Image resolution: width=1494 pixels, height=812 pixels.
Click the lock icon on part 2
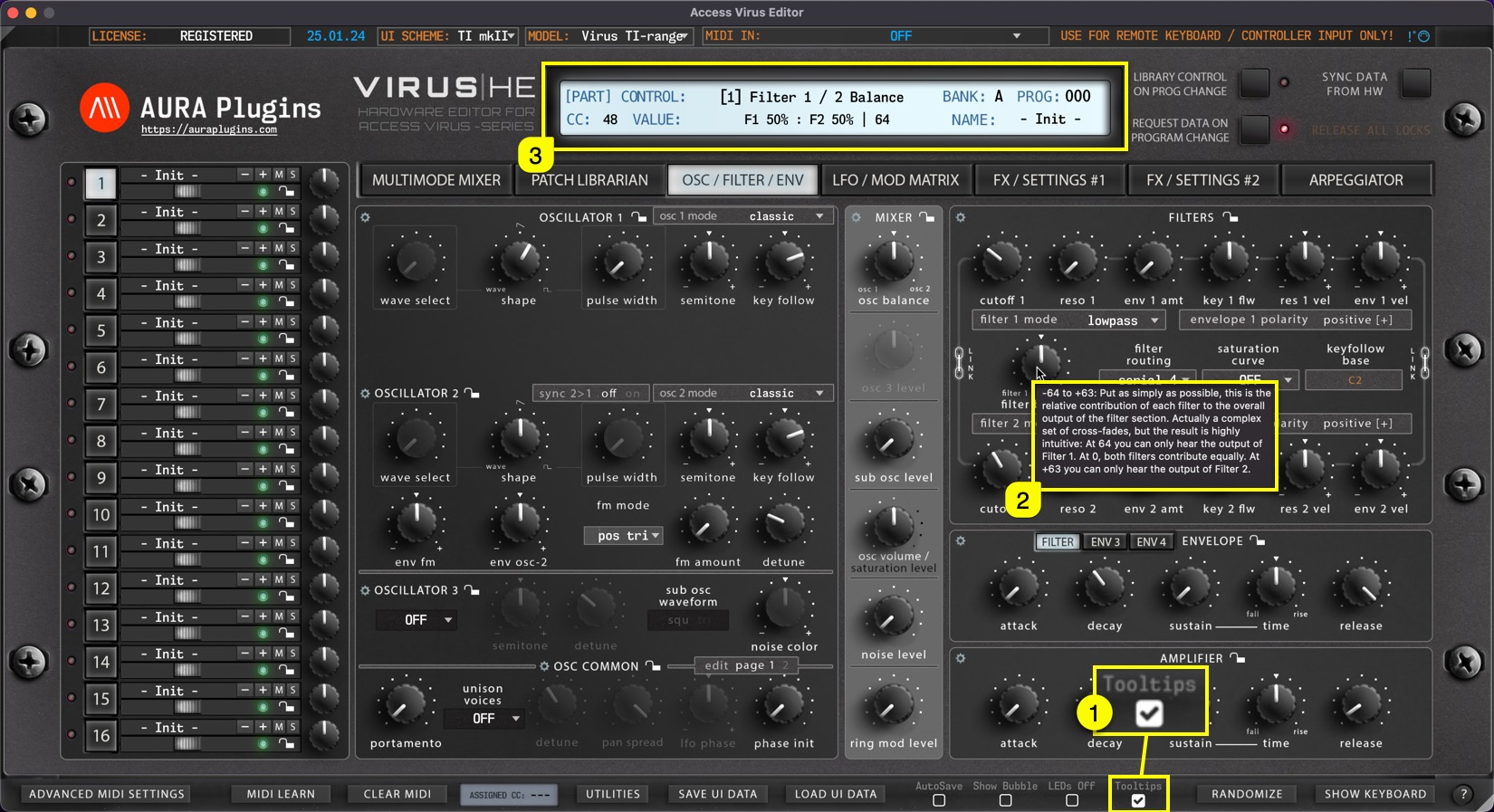(x=286, y=228)
